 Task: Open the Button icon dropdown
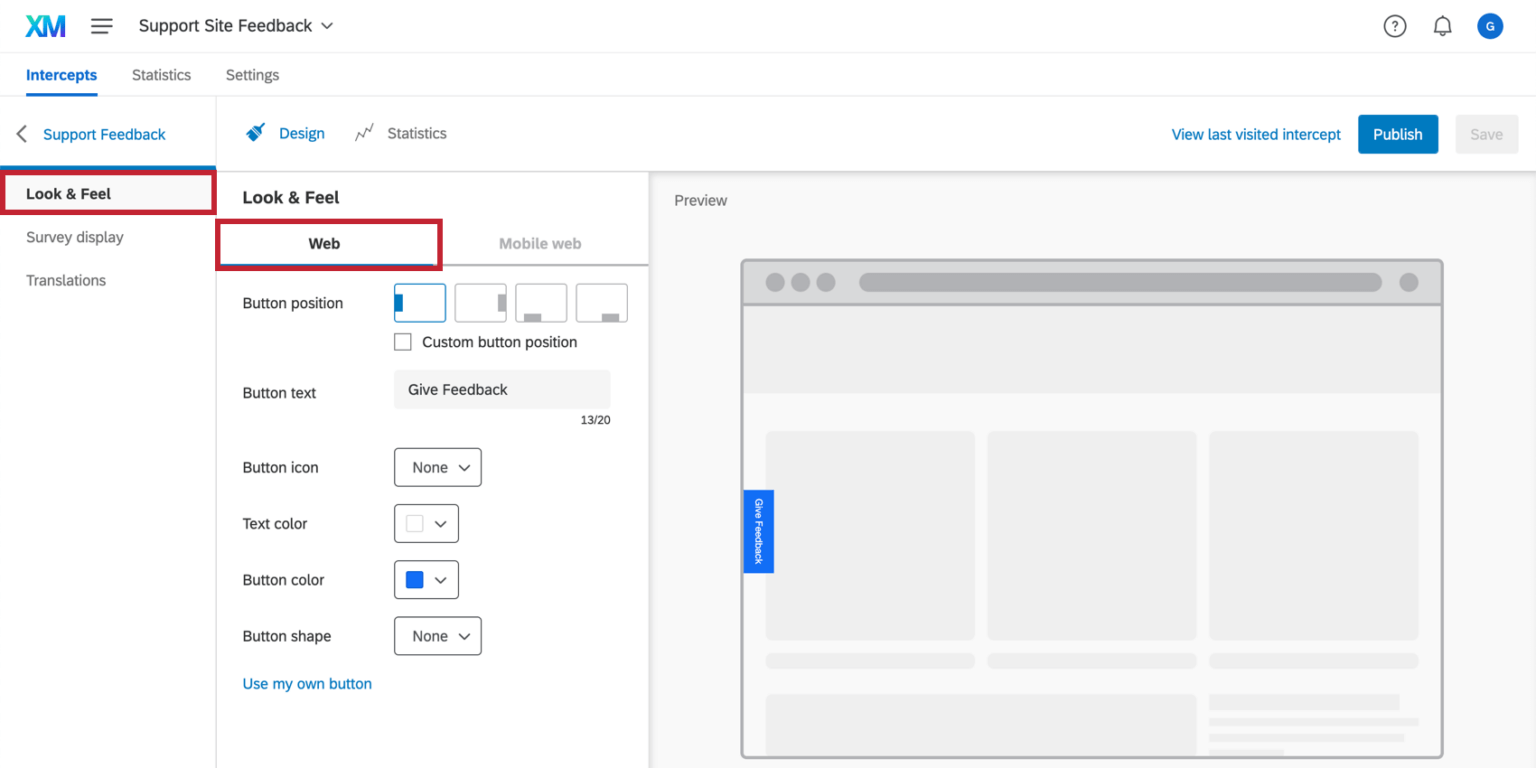pyautogui.click(x=437, y=467)
